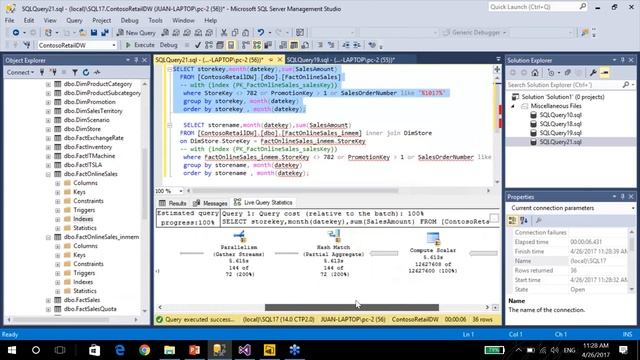
Task: Click the Undo arrow icon
Action: click(260, 33)
